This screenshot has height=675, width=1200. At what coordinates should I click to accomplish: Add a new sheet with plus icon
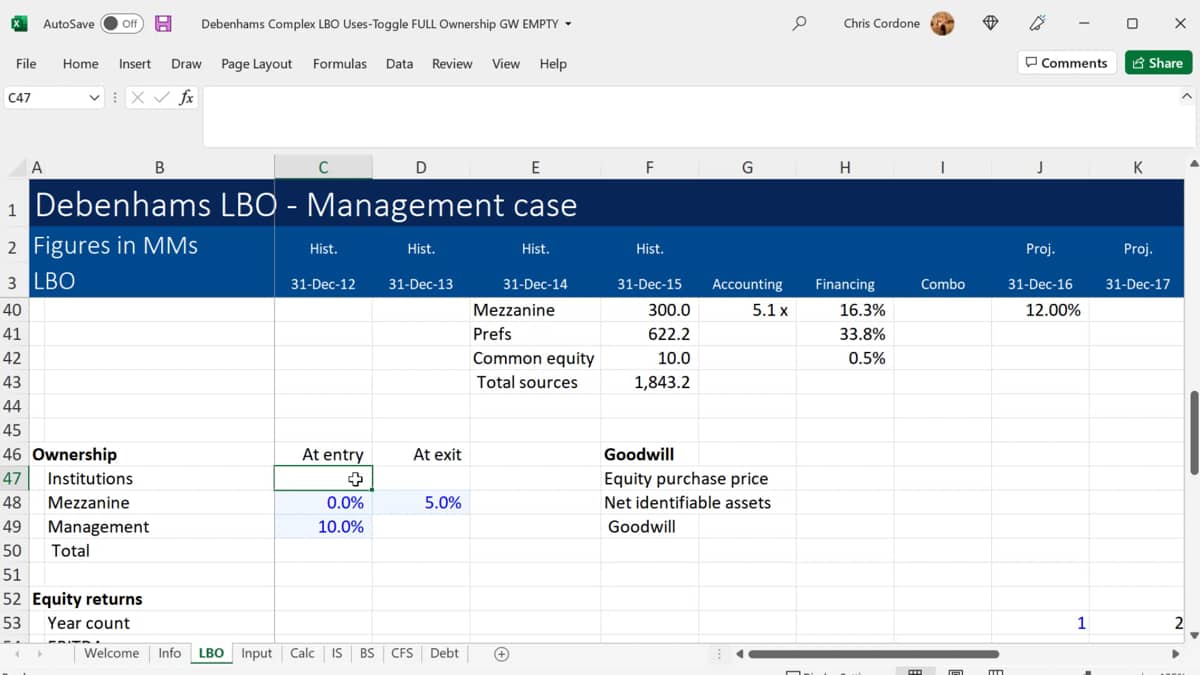coord(502,654)
